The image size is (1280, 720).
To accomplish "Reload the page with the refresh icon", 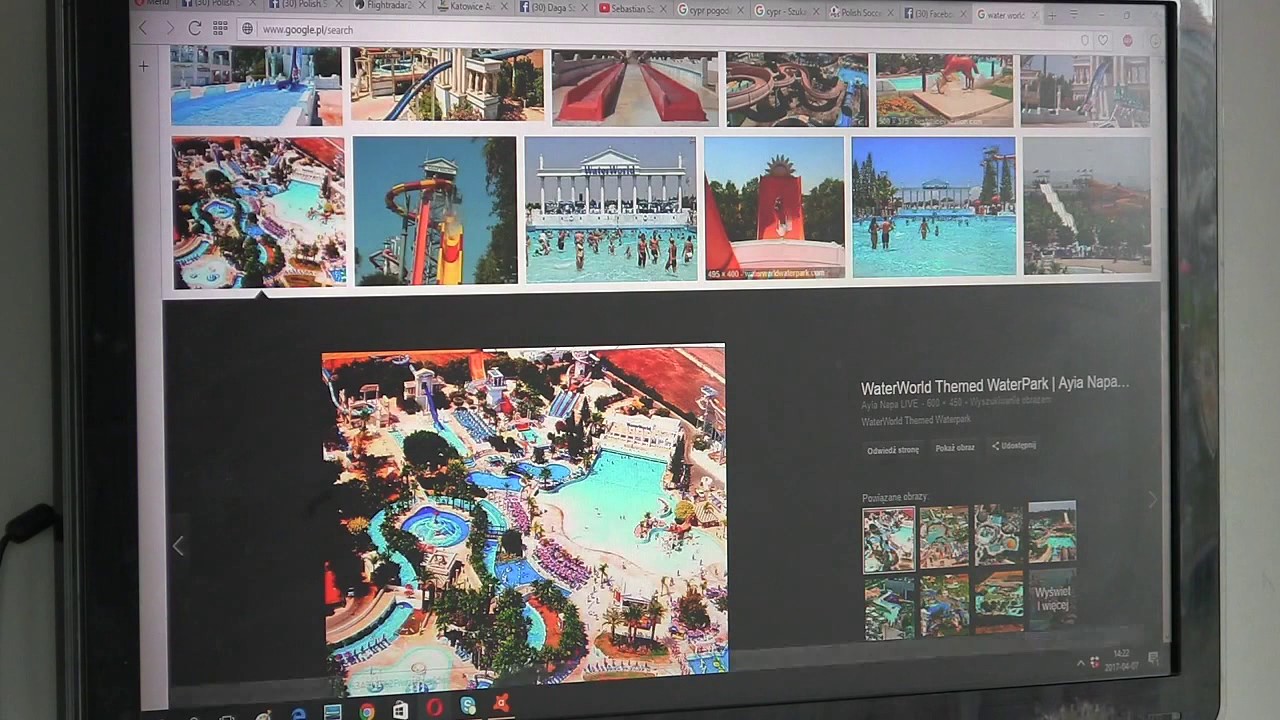I will [194, 28].
